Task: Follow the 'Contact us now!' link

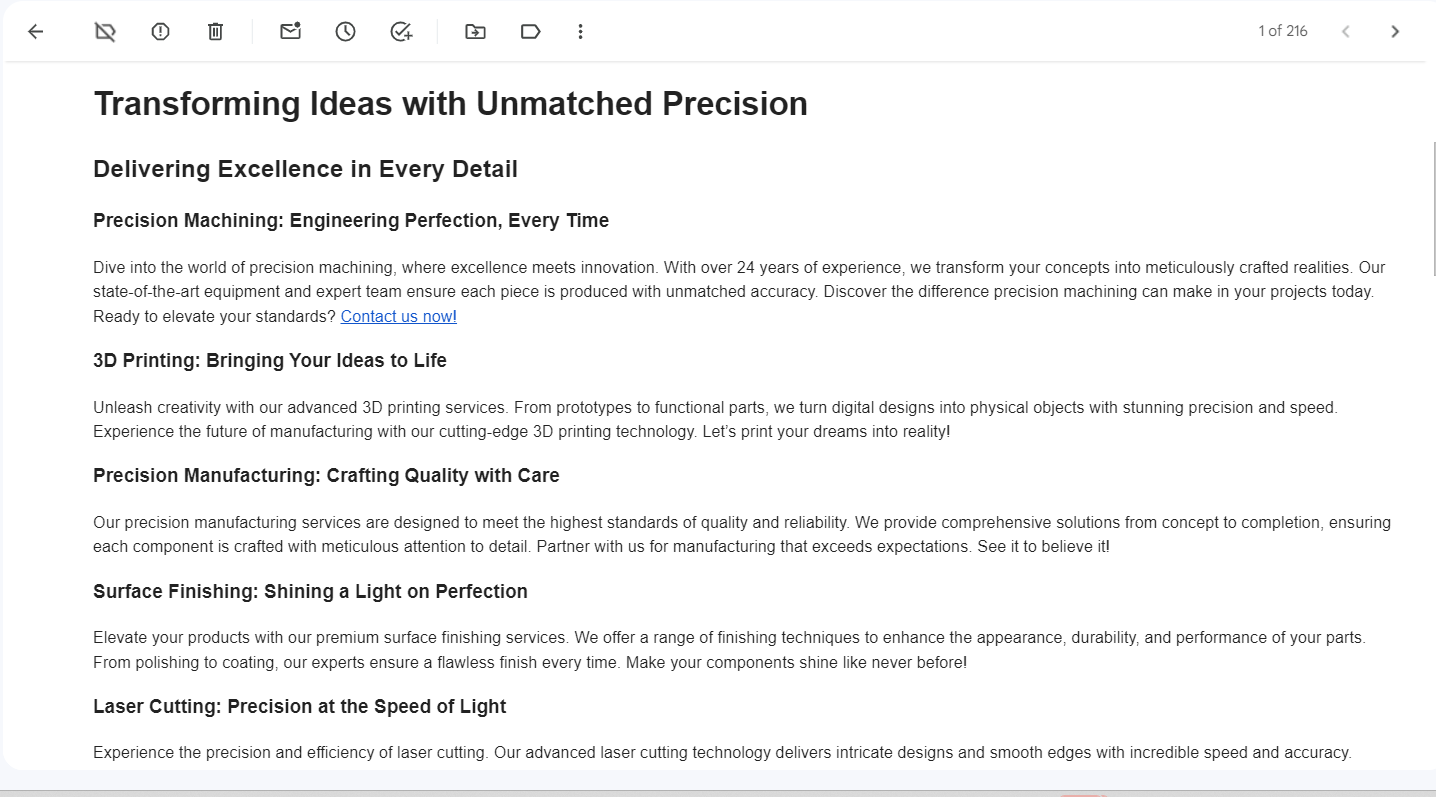Action: pos(399,317)
